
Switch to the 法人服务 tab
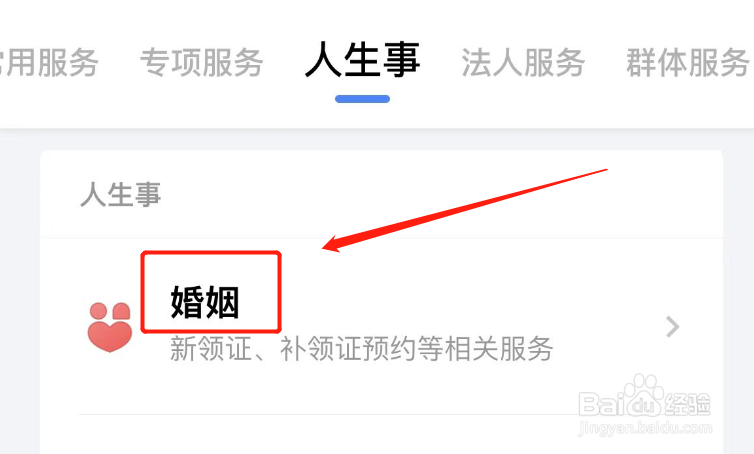[523, 63]
